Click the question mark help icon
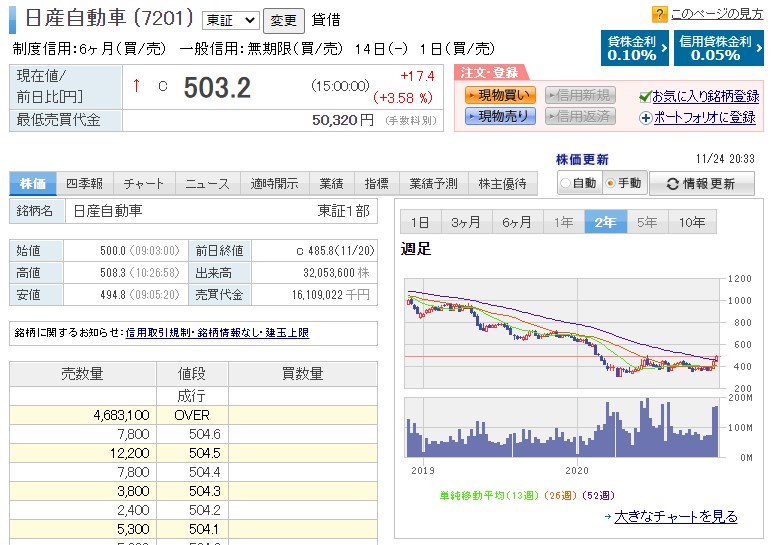Screen dimensions: 772x545 point(659,14)
